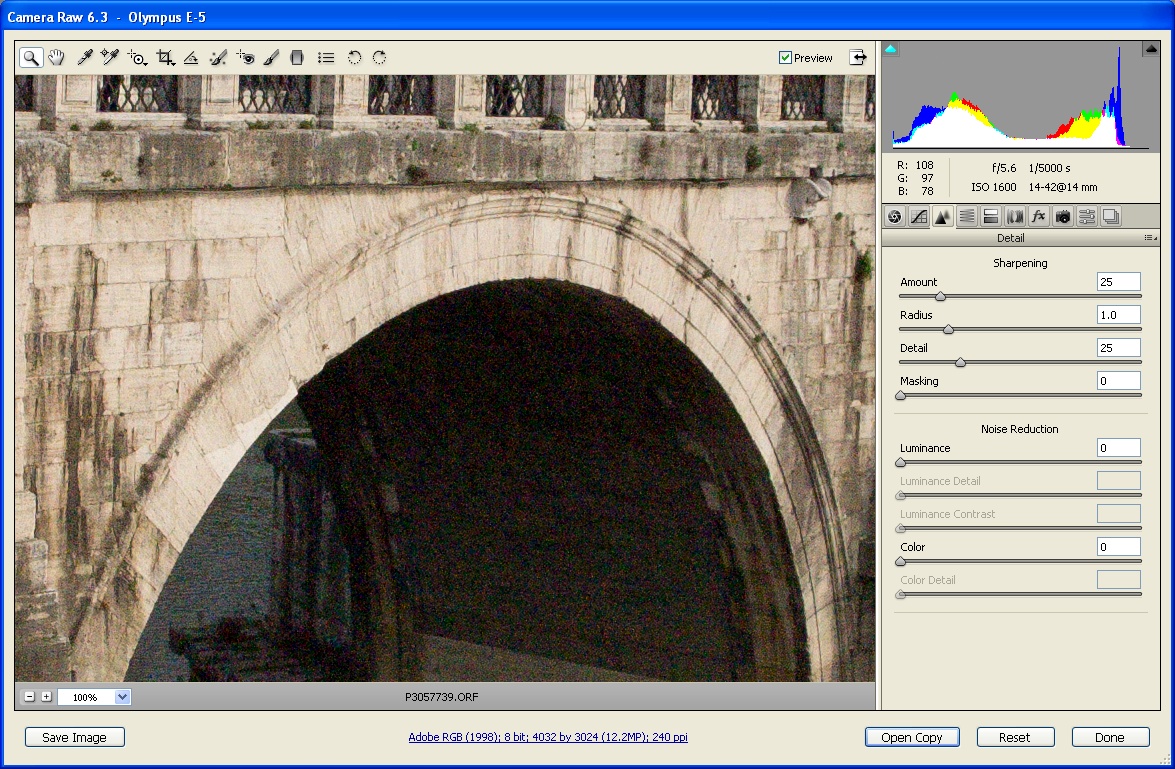Open the Split Toning panel tab
Screen dimensions: 1175x769
991,217
